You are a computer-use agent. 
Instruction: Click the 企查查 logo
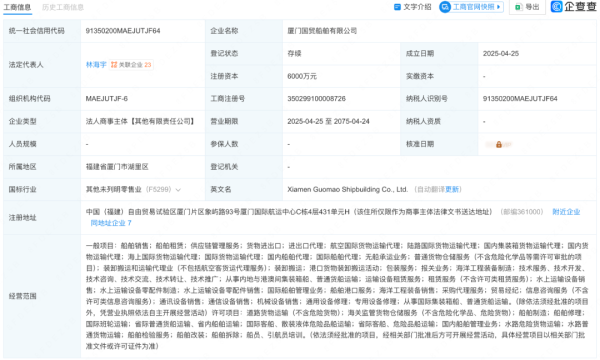point(574,7)
